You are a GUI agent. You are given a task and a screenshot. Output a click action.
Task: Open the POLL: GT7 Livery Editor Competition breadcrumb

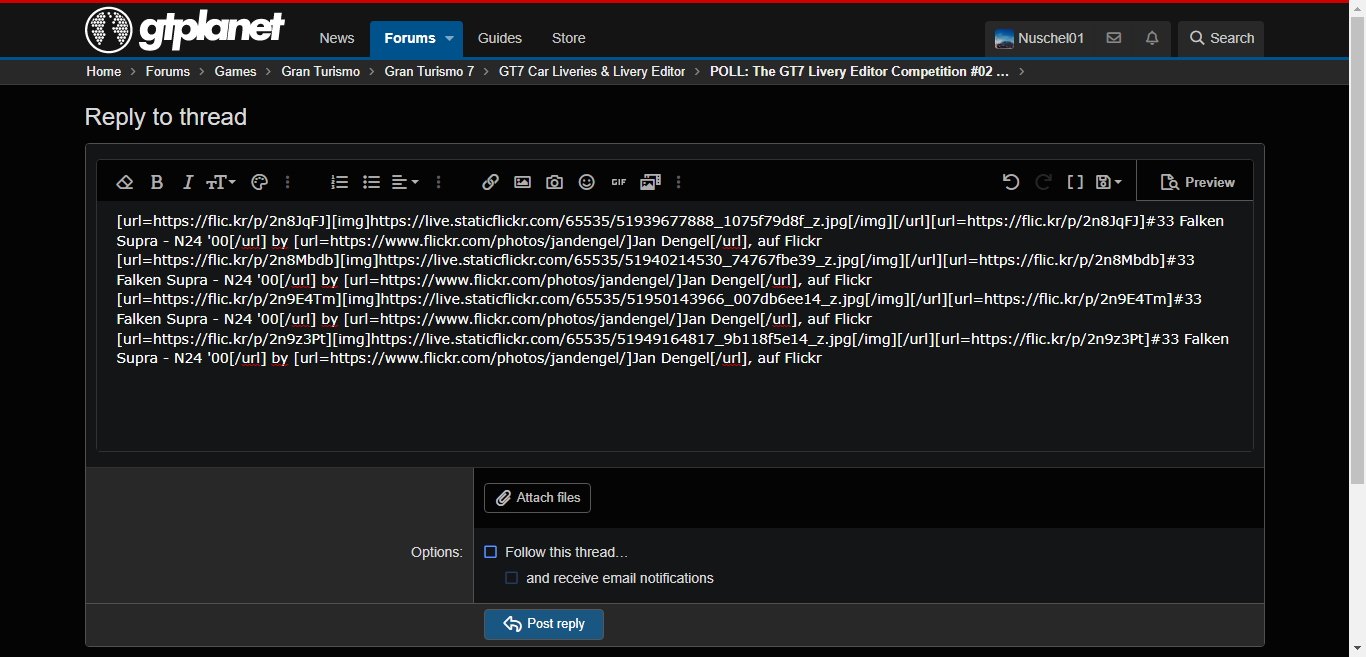click(x=859, y=71)
